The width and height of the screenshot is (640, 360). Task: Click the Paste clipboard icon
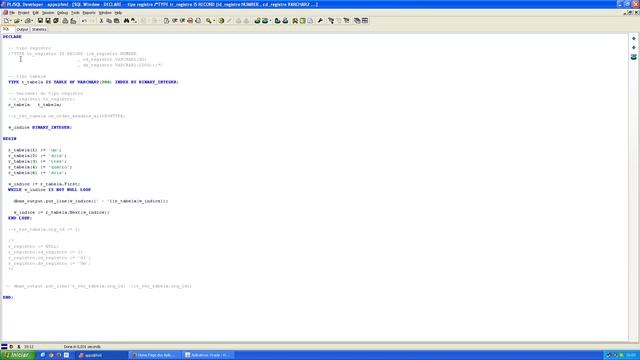pos(117,20)
